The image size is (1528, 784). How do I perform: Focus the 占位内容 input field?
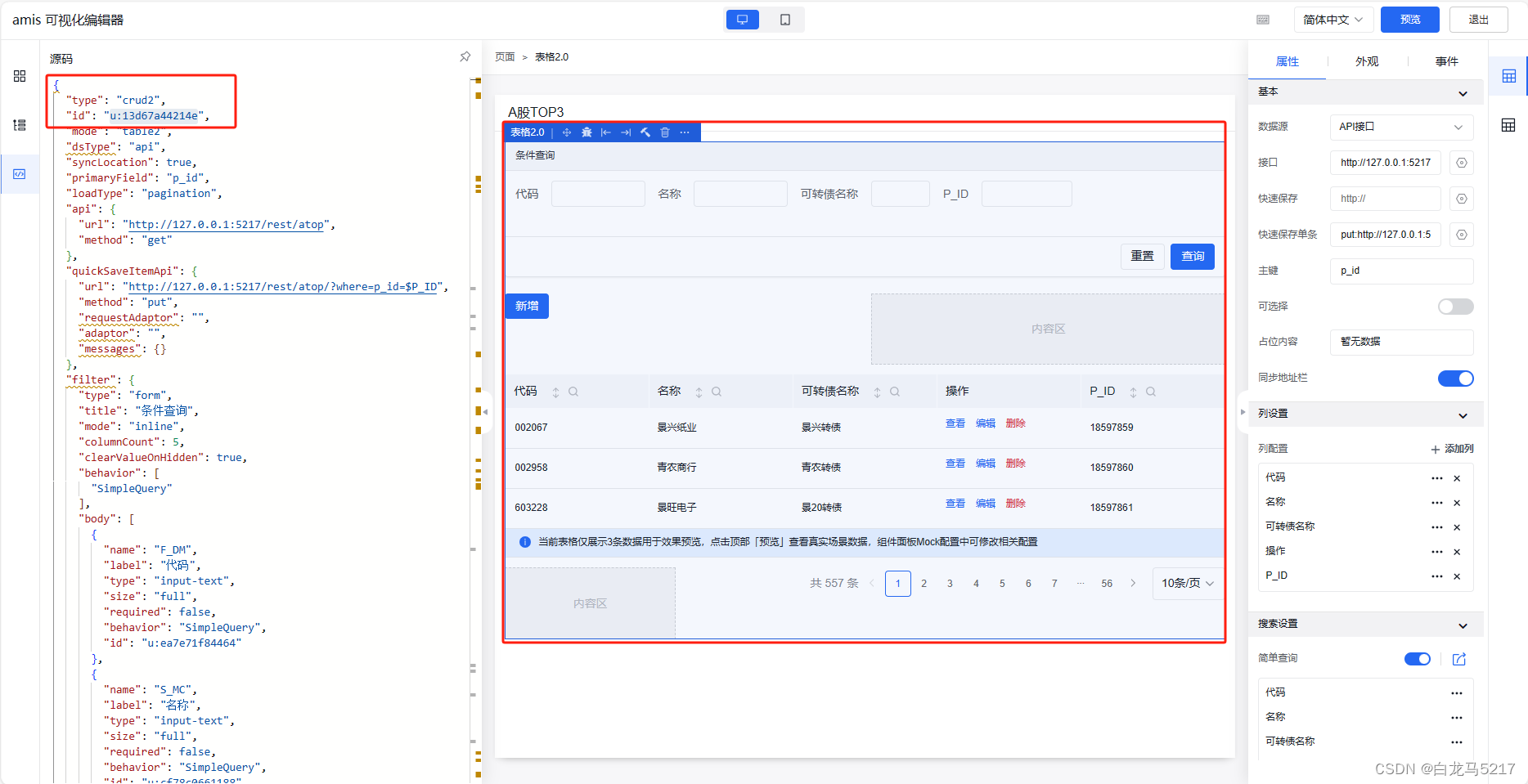click(x=1401, y=342)
